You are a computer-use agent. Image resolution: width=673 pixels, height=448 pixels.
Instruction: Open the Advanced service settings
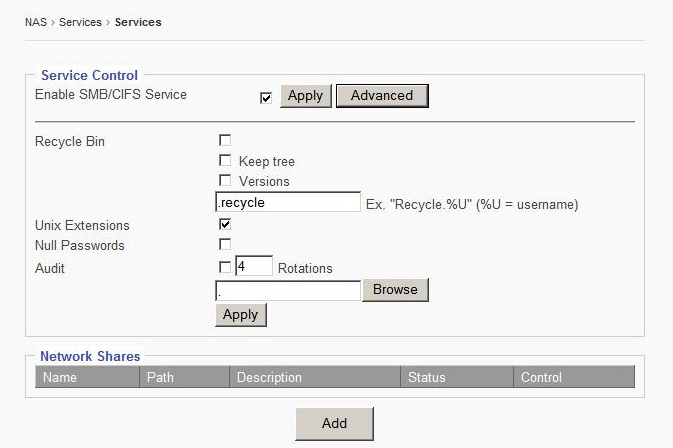click(382, 96)
